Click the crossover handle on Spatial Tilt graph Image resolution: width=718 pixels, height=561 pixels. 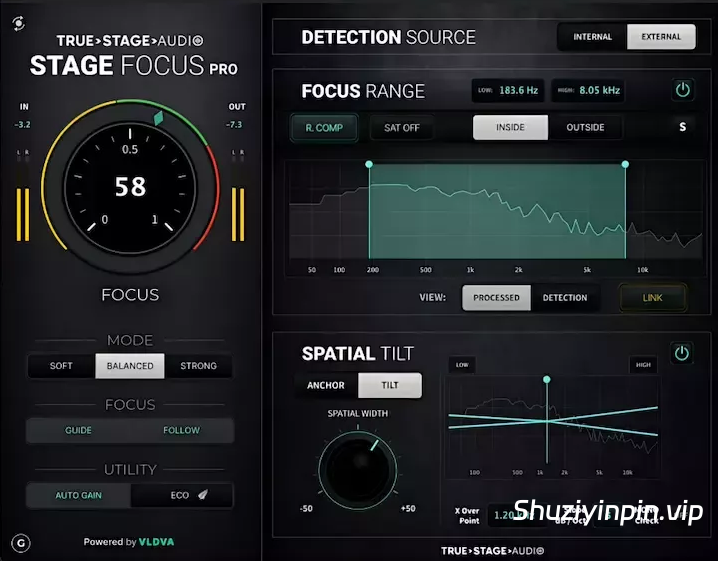coord(546,380)
